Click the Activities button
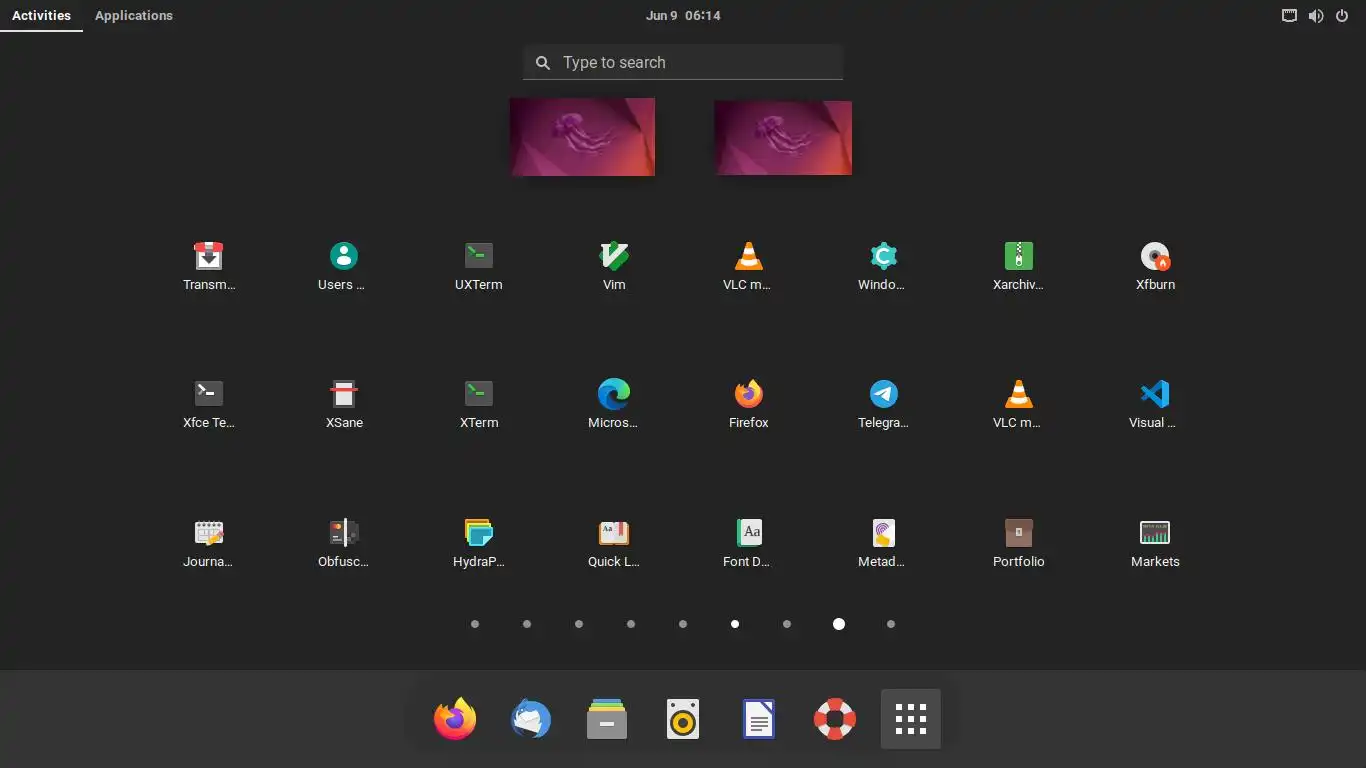The image size is (1366, 768). pos(41,15)
